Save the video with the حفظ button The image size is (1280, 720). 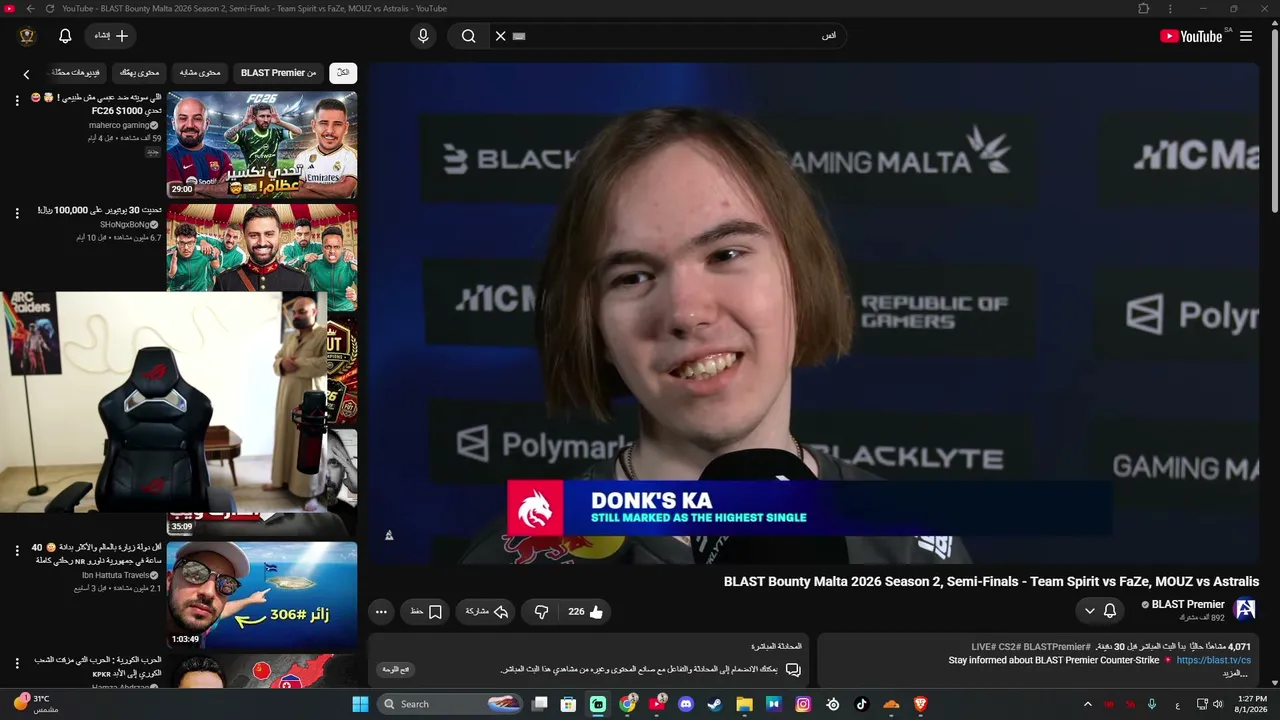click(426, 612)
